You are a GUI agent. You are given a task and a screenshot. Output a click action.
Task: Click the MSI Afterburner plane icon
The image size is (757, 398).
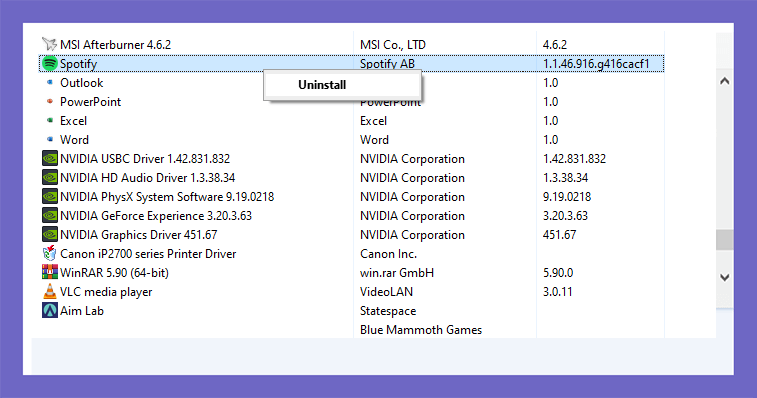pos(49,44)
